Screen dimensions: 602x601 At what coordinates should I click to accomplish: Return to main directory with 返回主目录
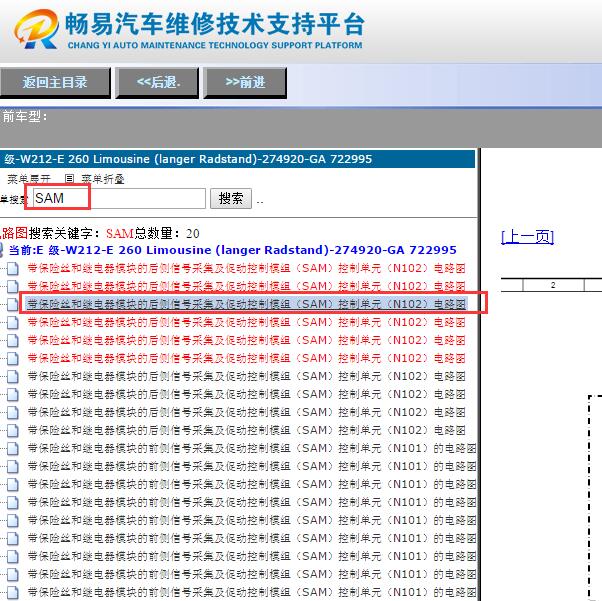[55, 82]
